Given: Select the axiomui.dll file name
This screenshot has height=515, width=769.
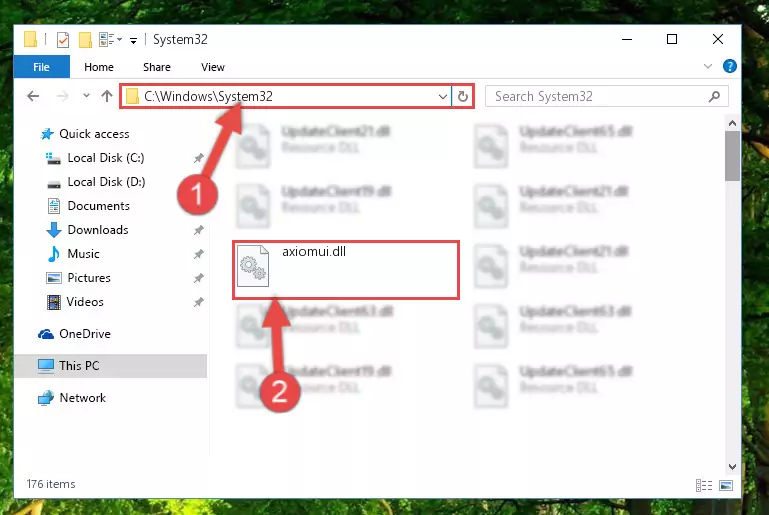Looking at the screenshot, I should [314, 252].
